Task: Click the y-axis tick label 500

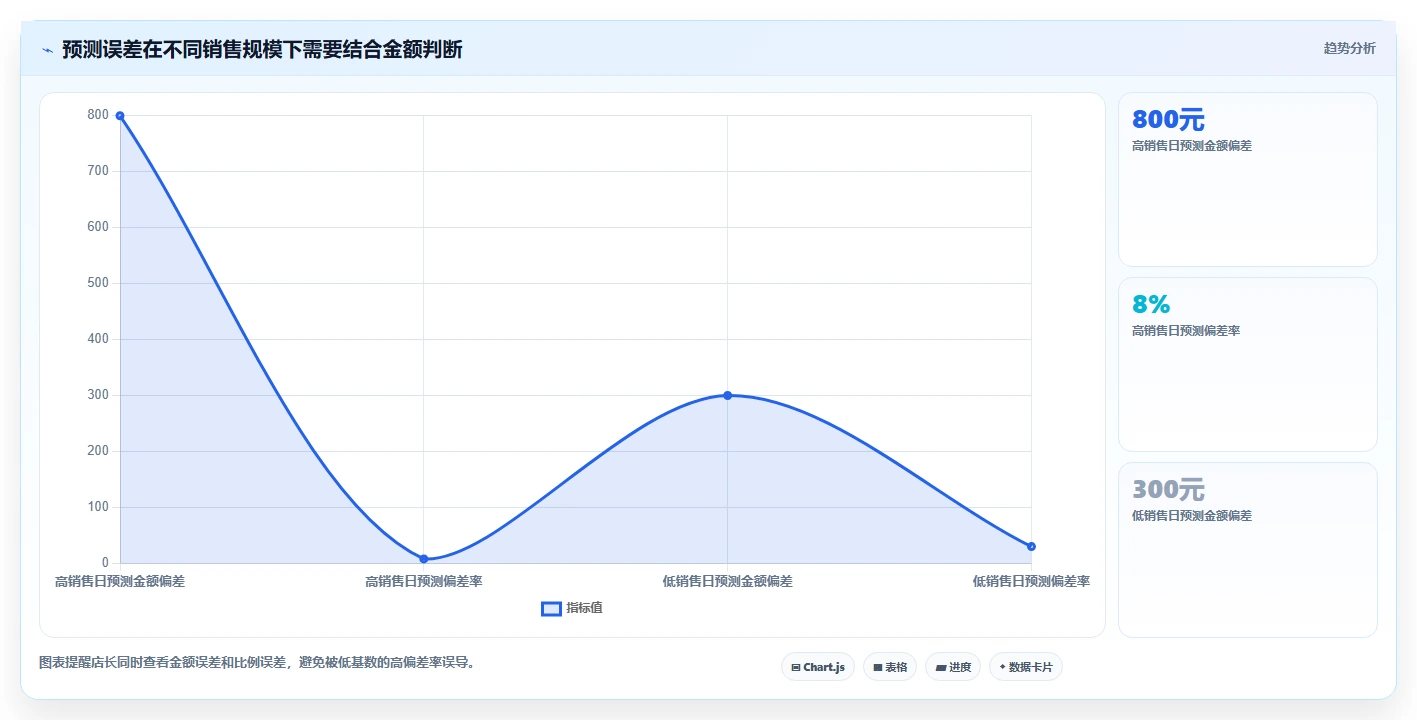Action: point(98,283)
